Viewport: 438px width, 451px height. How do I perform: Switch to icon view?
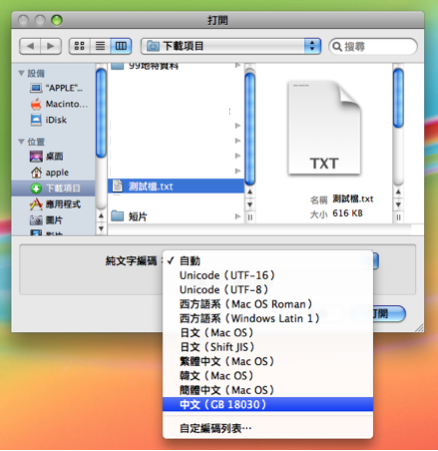[79, 46]
